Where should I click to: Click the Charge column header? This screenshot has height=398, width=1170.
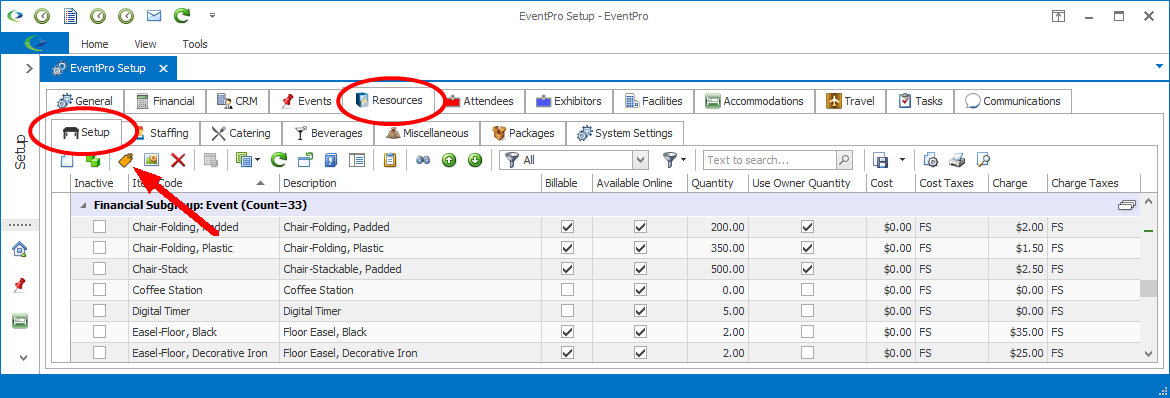point(1017,183)
